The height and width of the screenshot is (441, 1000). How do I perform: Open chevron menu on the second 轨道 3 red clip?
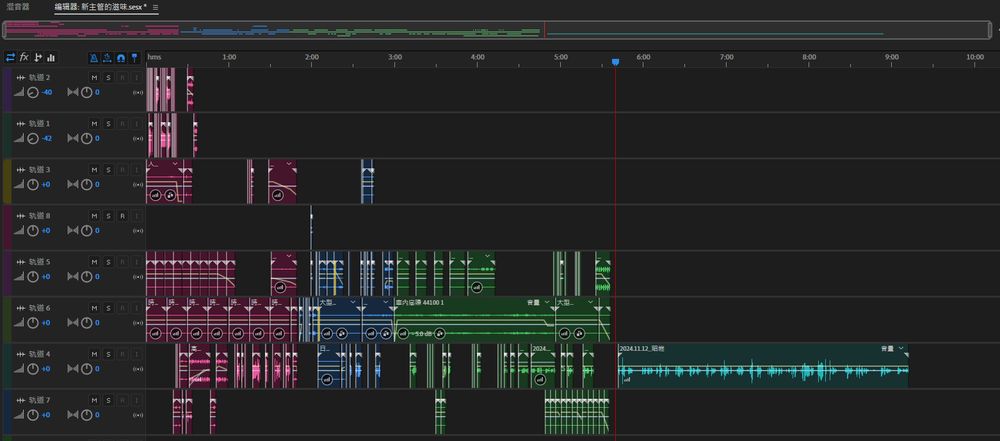pos(290,163)
